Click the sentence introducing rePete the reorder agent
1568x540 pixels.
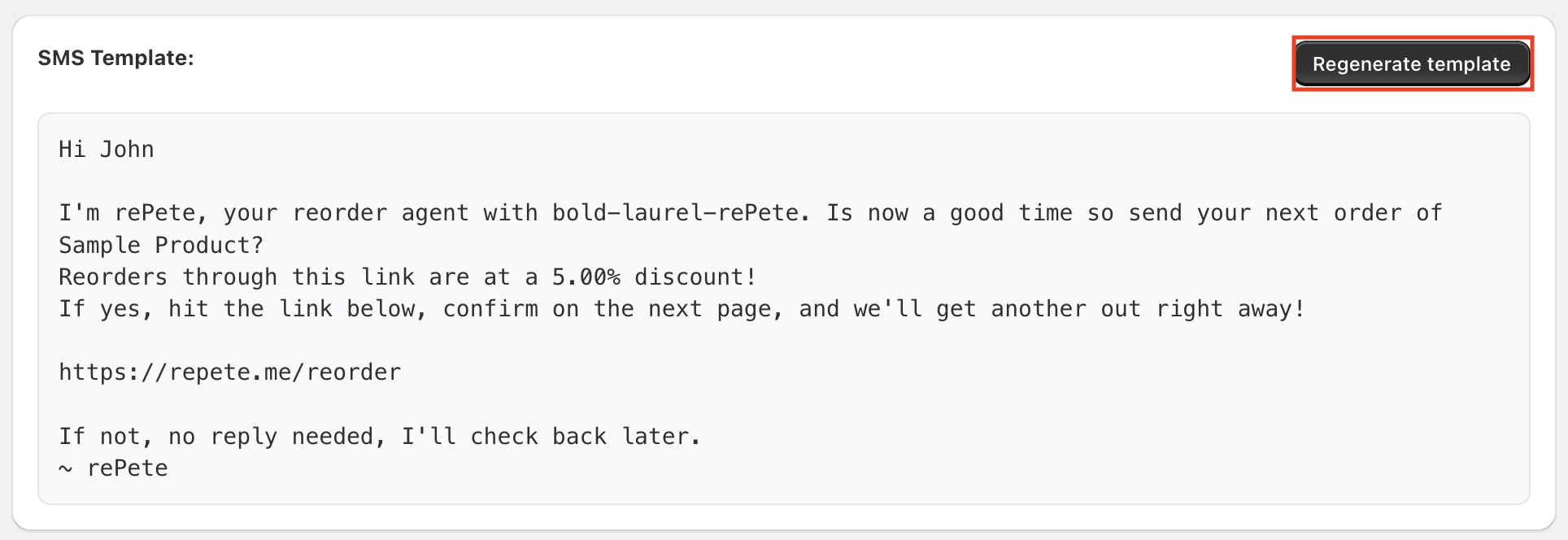click(x=407, y=212)
